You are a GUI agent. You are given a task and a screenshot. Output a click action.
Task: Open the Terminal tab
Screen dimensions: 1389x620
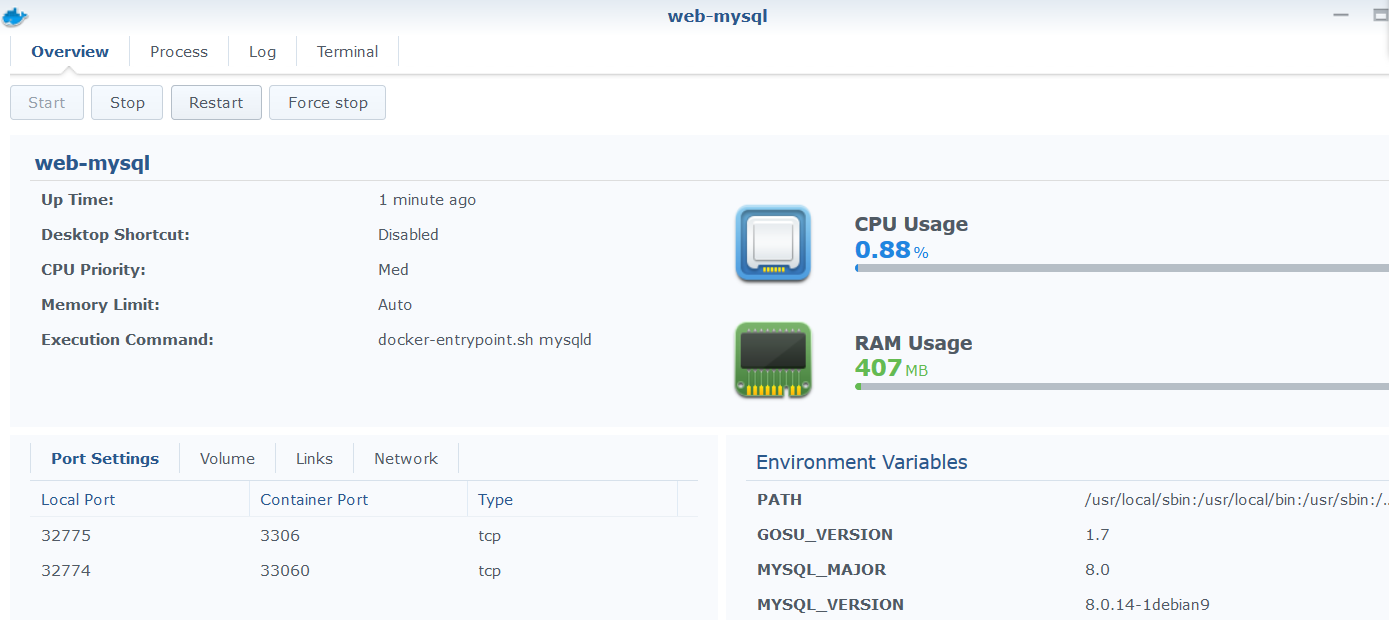(x=347, y=52)
